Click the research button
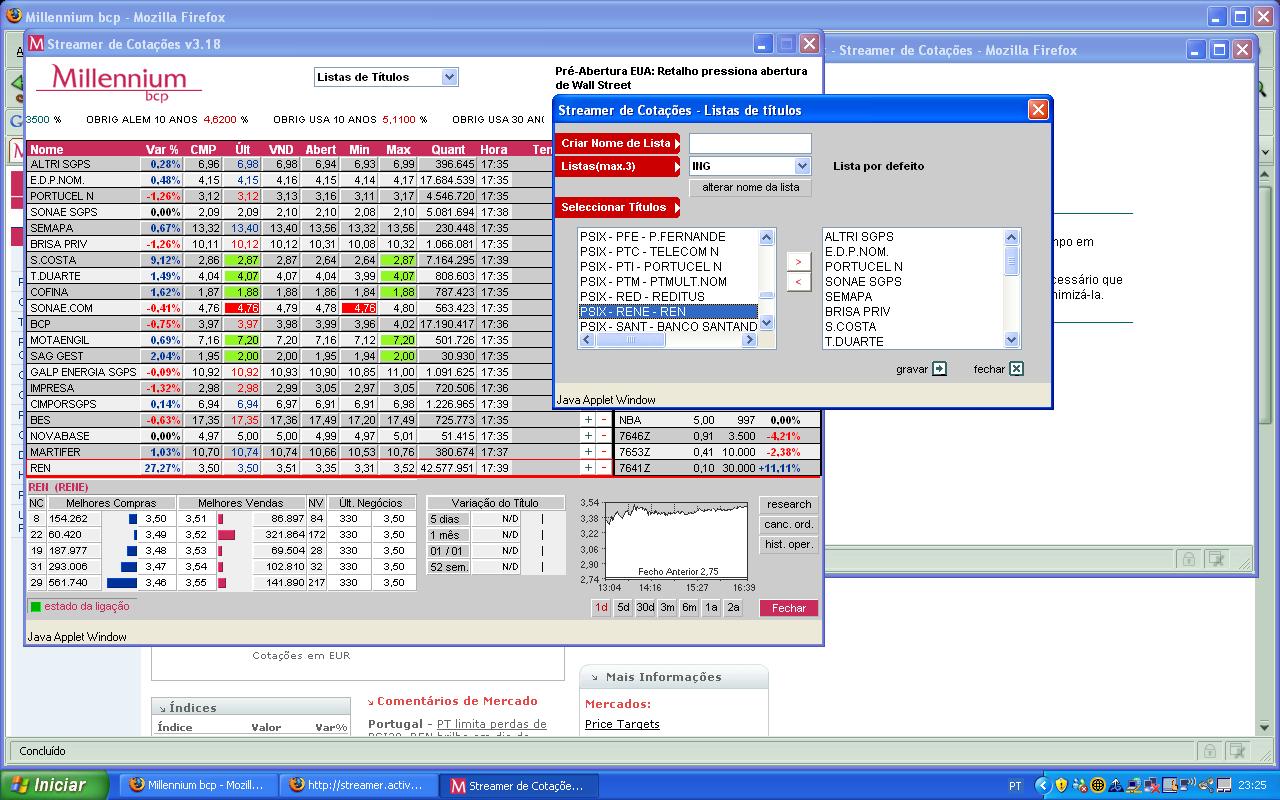Viewport: 1280px width, 800px height. tap(789, 505)
